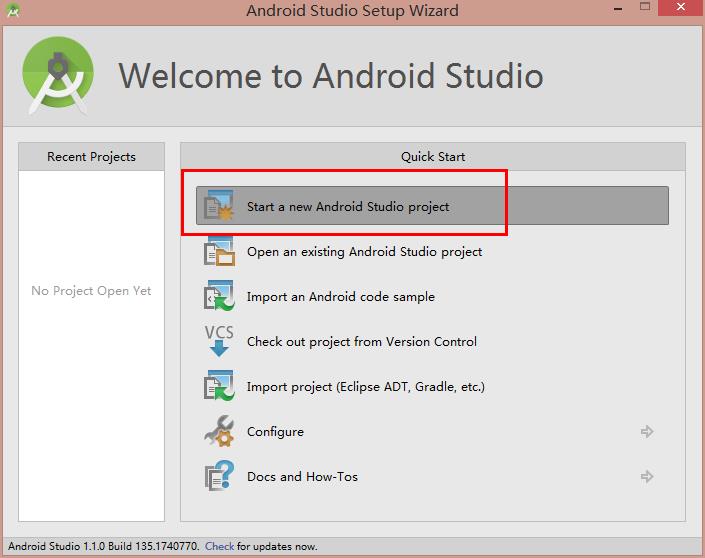Viewport: 705px width, 558px height.
Task: Expand the Docs and How-Tos arrow
Action: coord(647,476)
